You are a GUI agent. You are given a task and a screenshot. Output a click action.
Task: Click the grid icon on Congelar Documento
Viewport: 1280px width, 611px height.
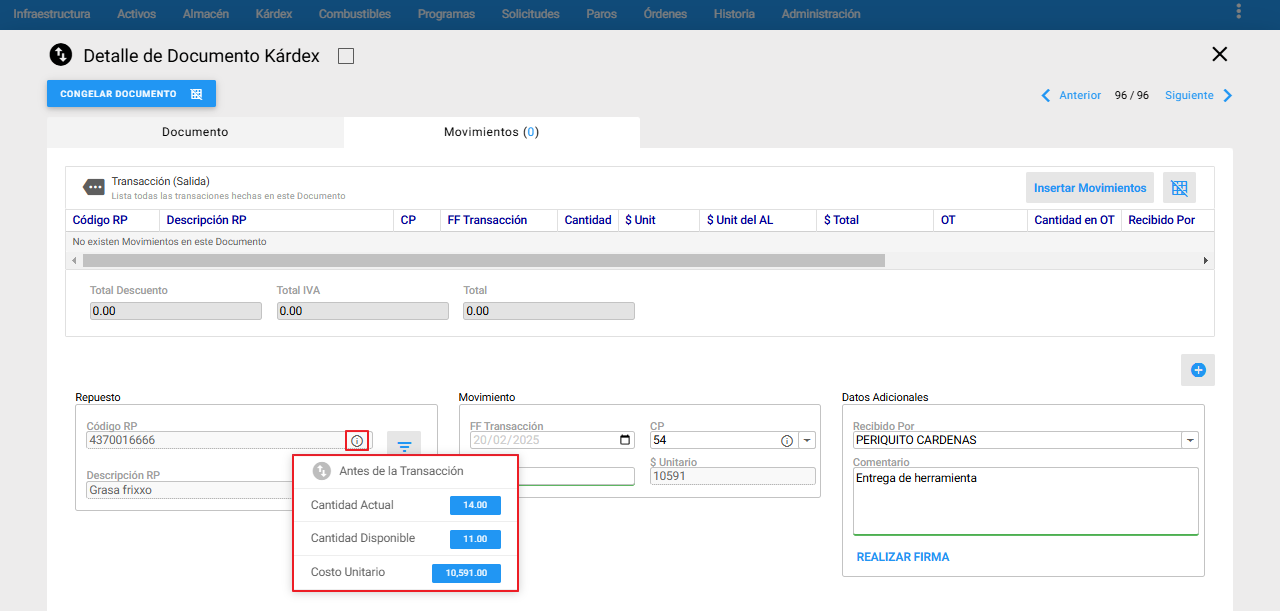click(x=196, y=94)
